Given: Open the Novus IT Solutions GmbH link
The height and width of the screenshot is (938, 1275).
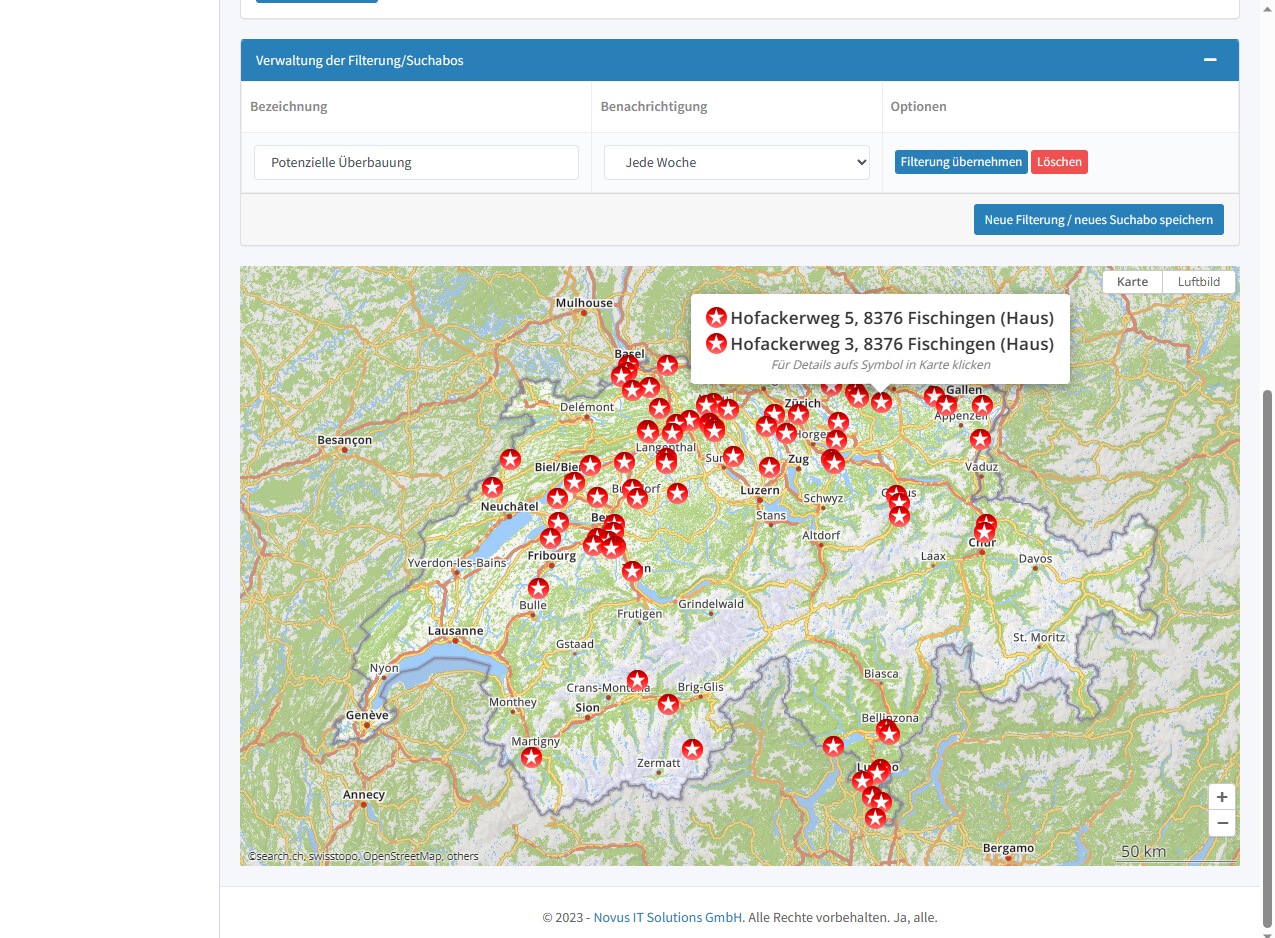Looking at the screenshot, I should click(x=667, y=917).
